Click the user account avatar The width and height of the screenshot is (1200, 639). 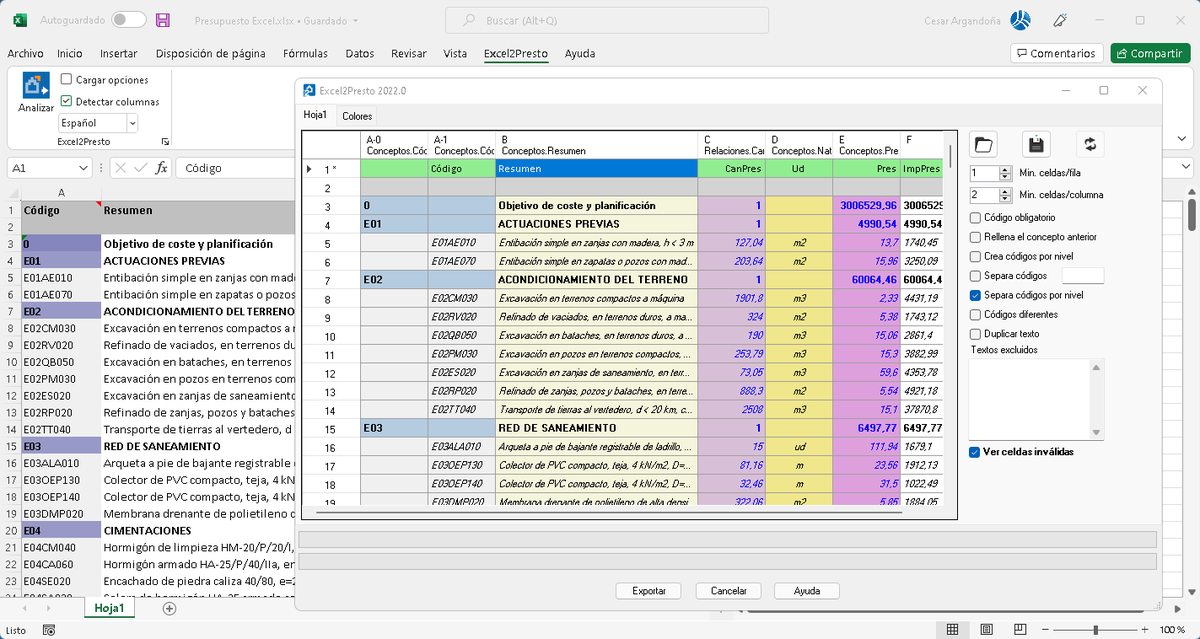pos(1021,20)
